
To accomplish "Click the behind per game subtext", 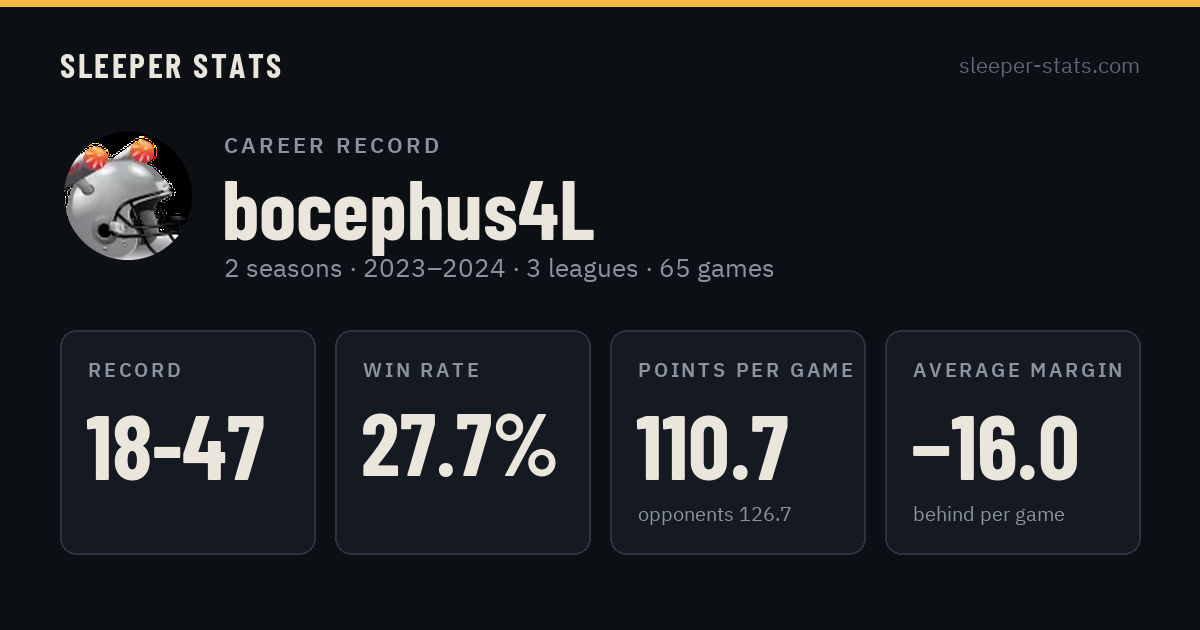I will (x=988, y=515).
